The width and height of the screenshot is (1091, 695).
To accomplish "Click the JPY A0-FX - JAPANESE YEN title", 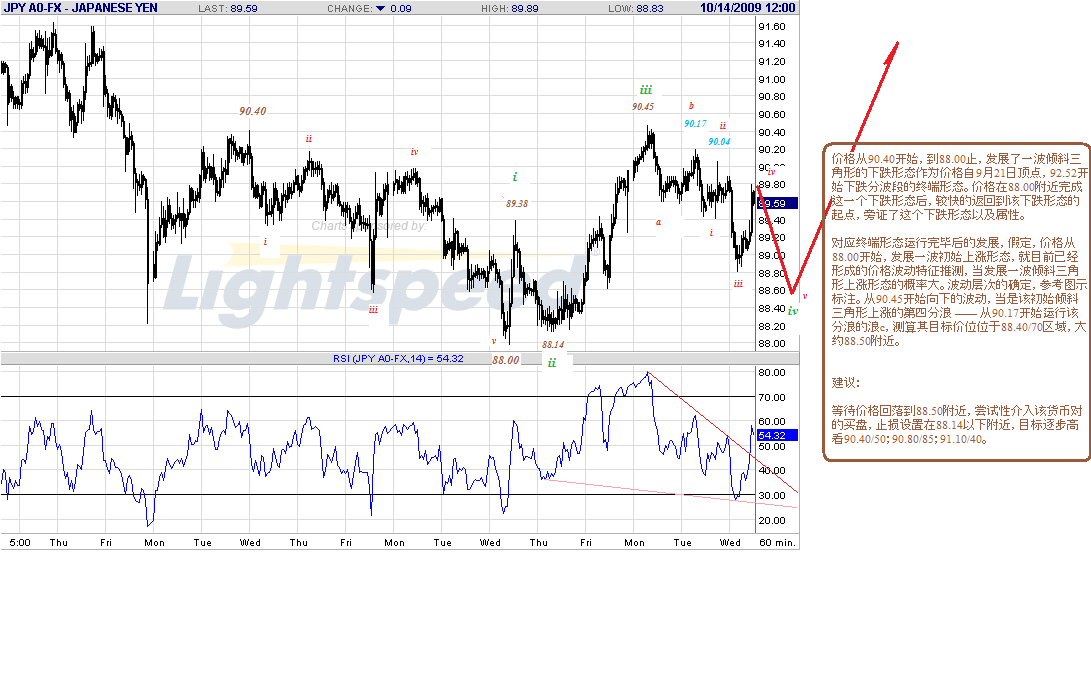I will point(81,8).
